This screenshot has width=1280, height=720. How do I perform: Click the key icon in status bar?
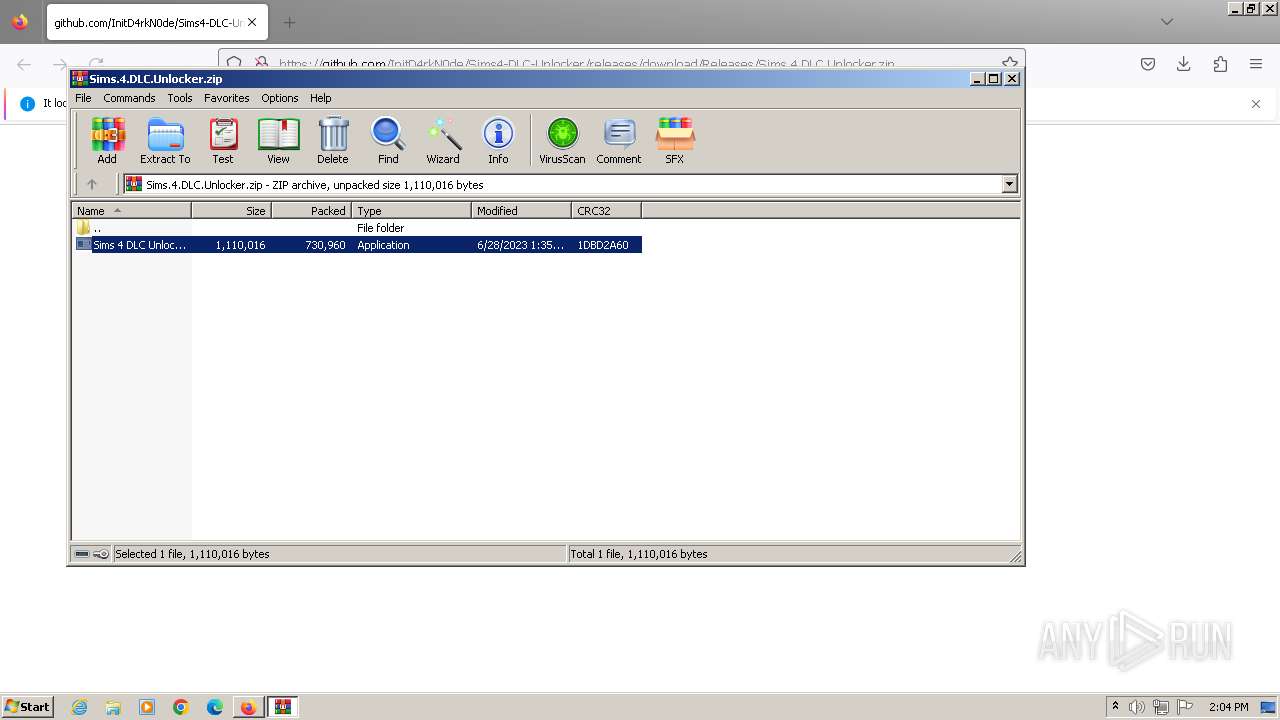coord(101,554)
